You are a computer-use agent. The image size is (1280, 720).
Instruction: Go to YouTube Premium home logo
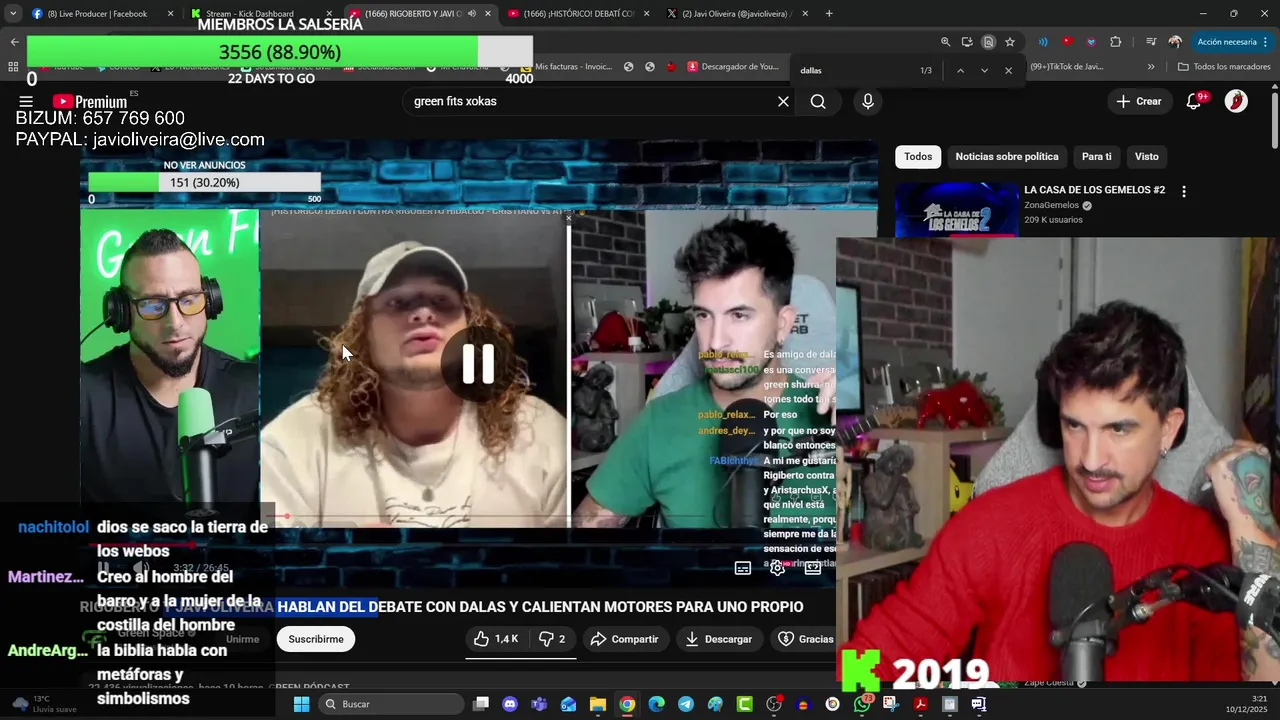pos(90,101)
